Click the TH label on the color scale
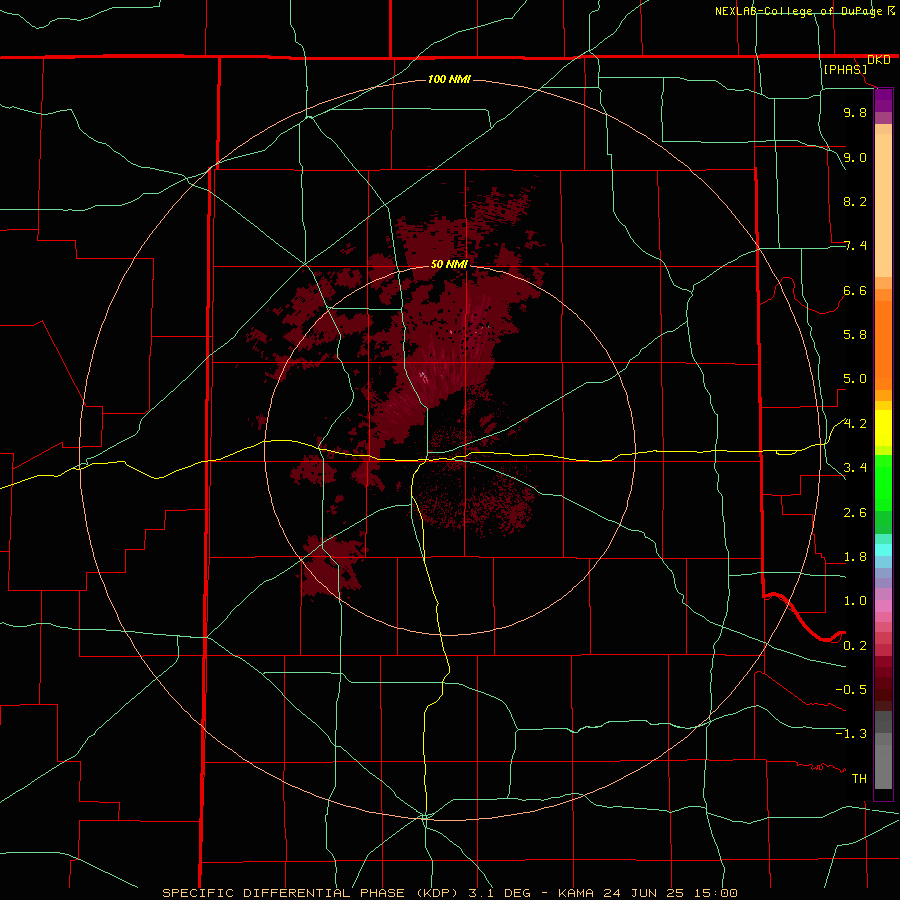The width and height of the screenshot is (900, 900). pos(859,779)
